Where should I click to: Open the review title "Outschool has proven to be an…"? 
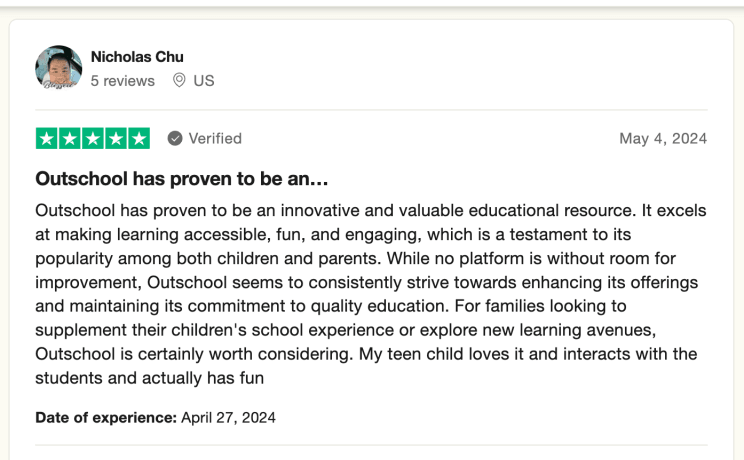[182, 179]
